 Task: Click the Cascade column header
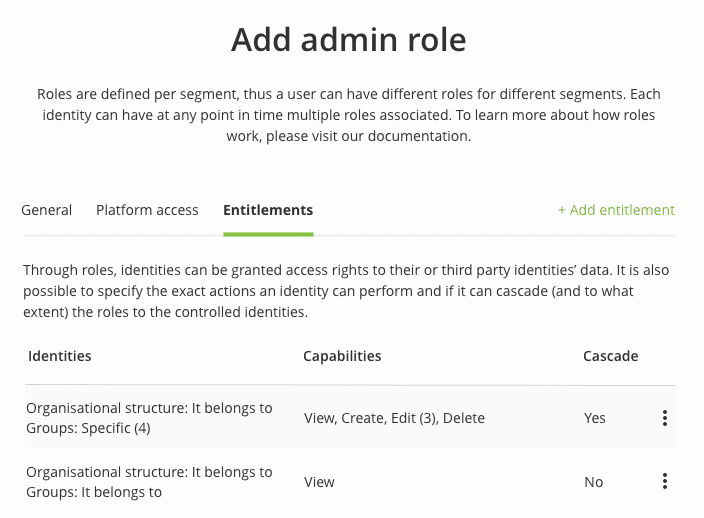coord(611,356)
